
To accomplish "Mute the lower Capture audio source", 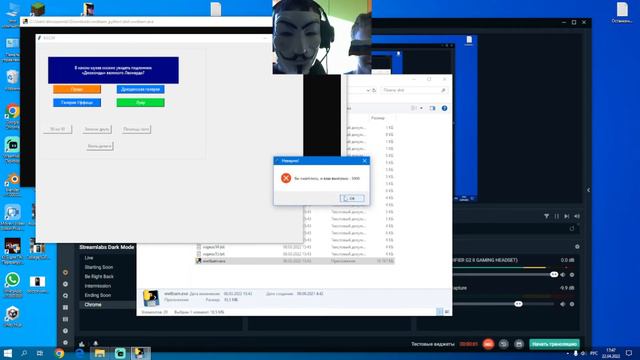I will [x=563, y=304].
